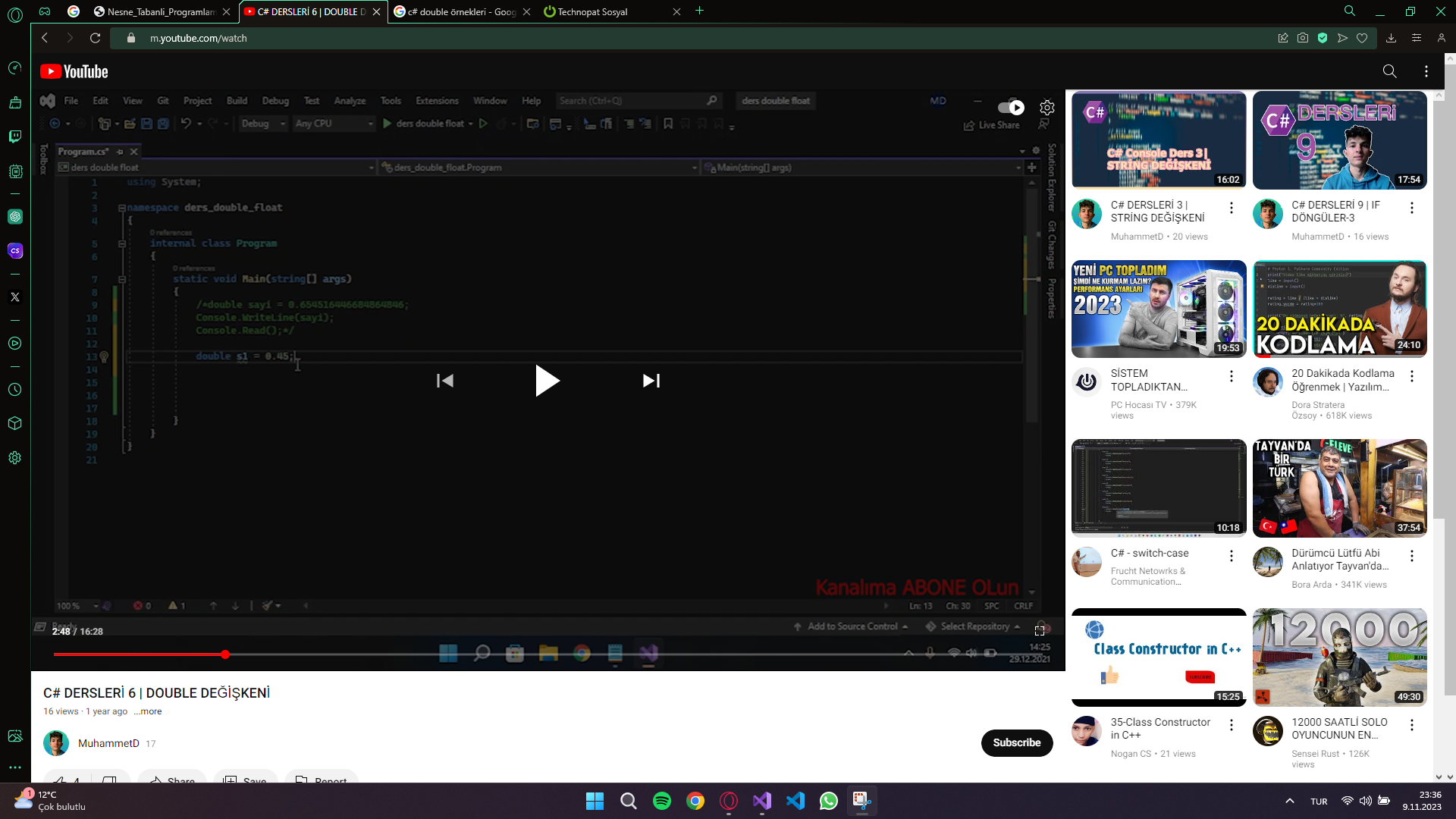Open video player settings gear
The image size is (1456, 819).
coord(1047,108)
